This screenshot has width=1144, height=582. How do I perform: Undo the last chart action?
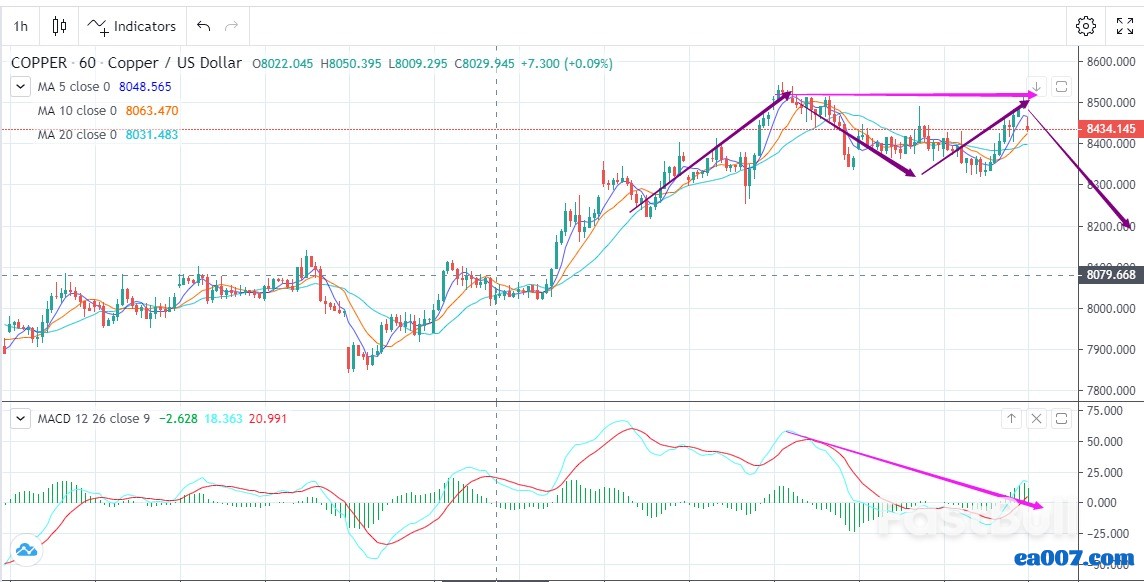[x=204, y=26]
